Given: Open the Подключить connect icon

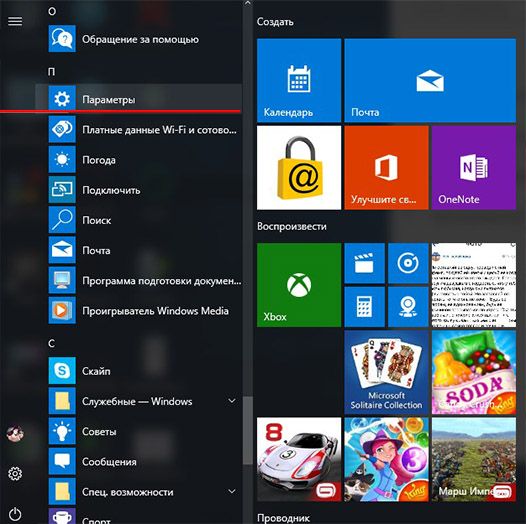Looking at the screenshot, I should pyautogui.click(x=62, y=190).
